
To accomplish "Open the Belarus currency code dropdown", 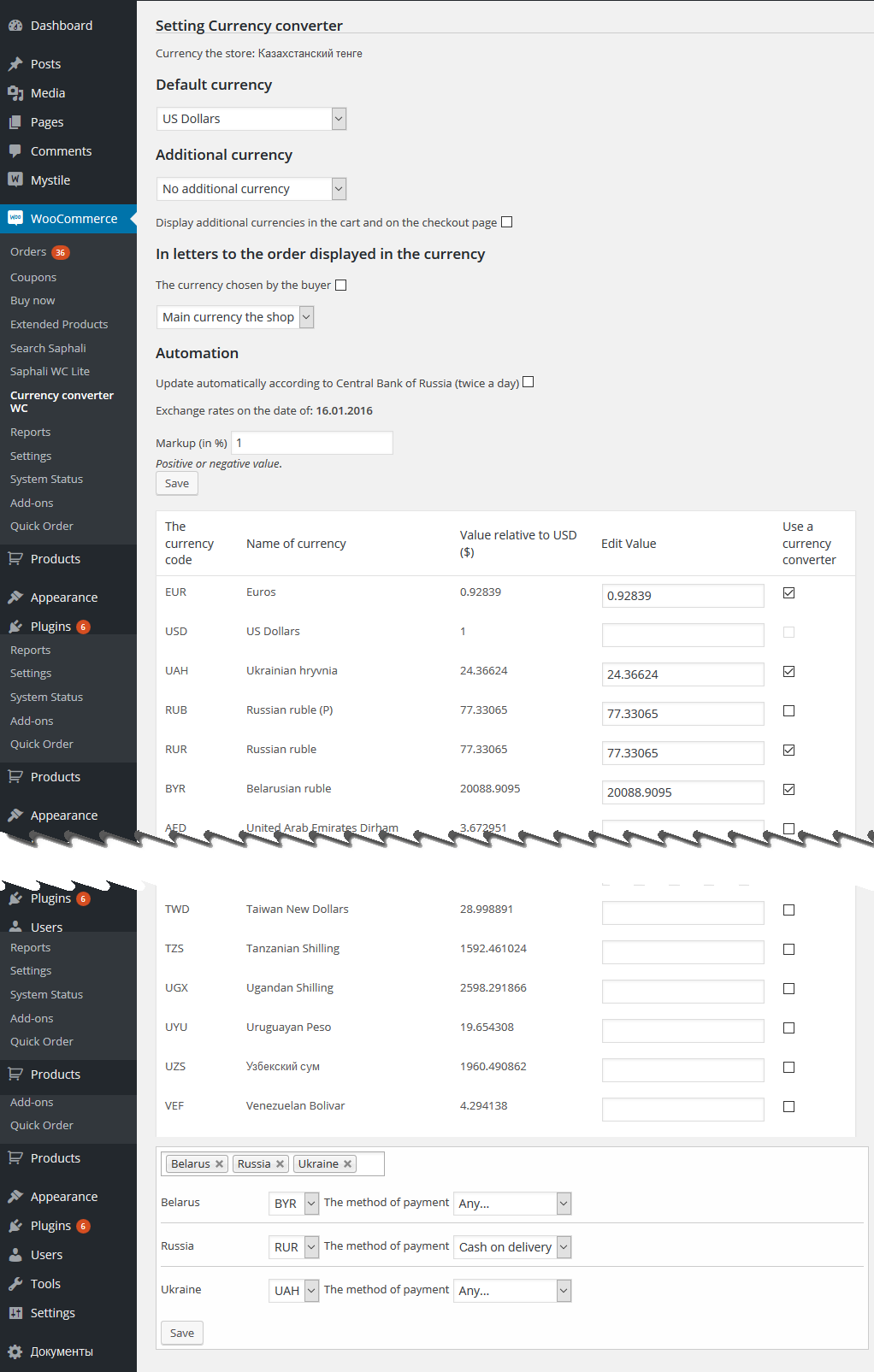I will (x=293, y=1204).
